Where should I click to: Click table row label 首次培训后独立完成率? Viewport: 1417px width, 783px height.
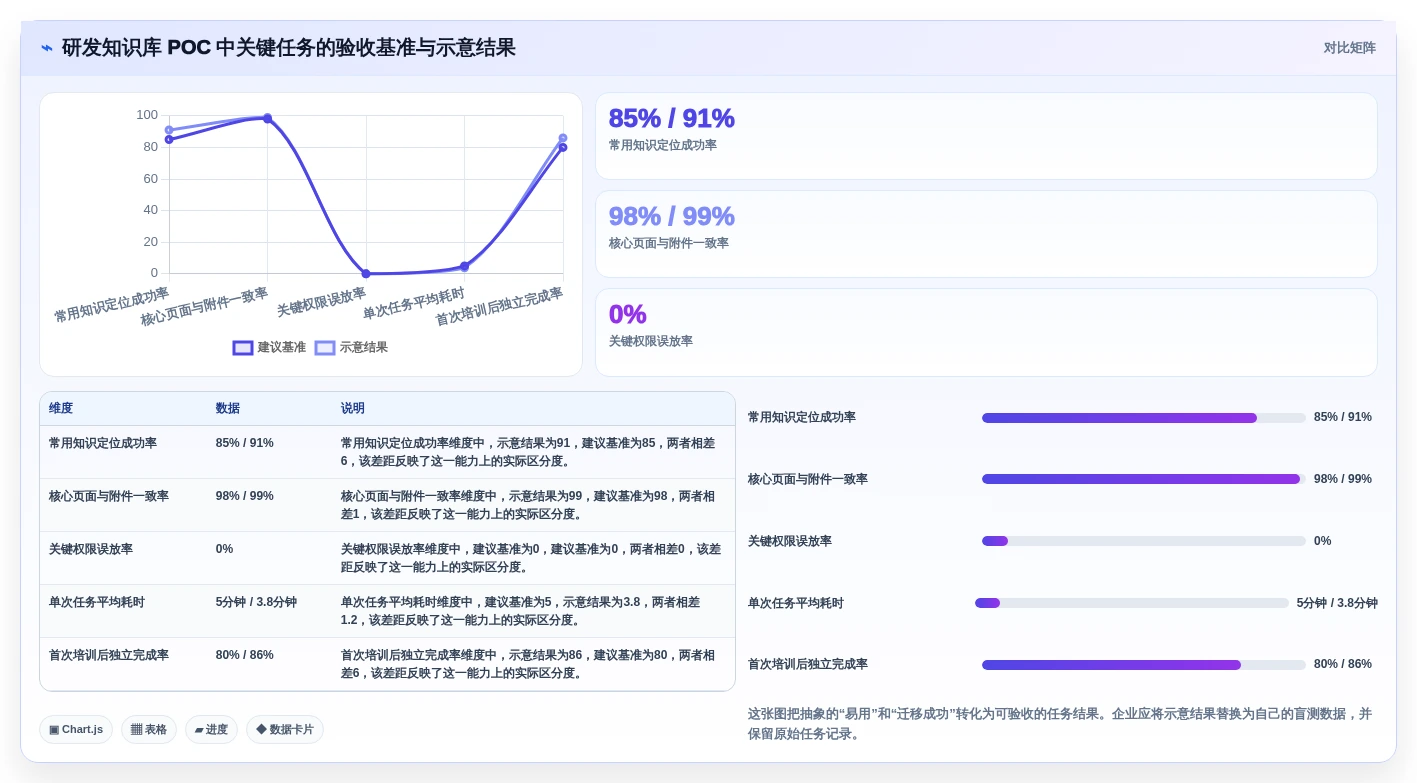pyautogui.click(x=109, y=656)
